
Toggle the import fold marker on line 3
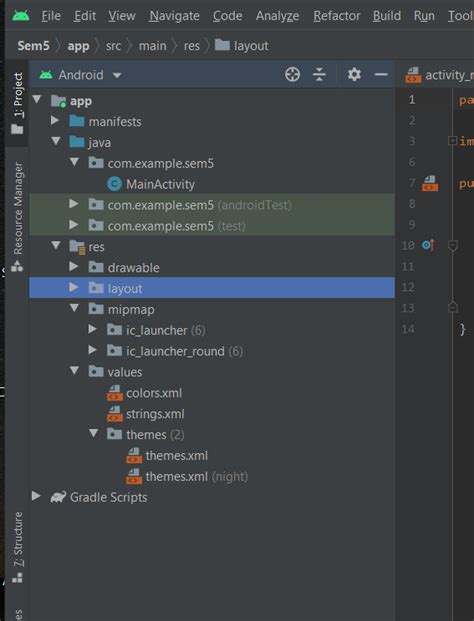(452, 141)
